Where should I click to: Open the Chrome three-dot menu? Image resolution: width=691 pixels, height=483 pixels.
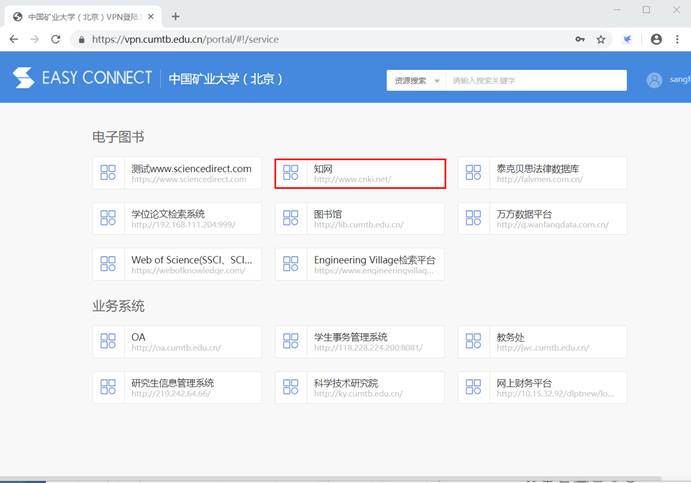point(677,39)
